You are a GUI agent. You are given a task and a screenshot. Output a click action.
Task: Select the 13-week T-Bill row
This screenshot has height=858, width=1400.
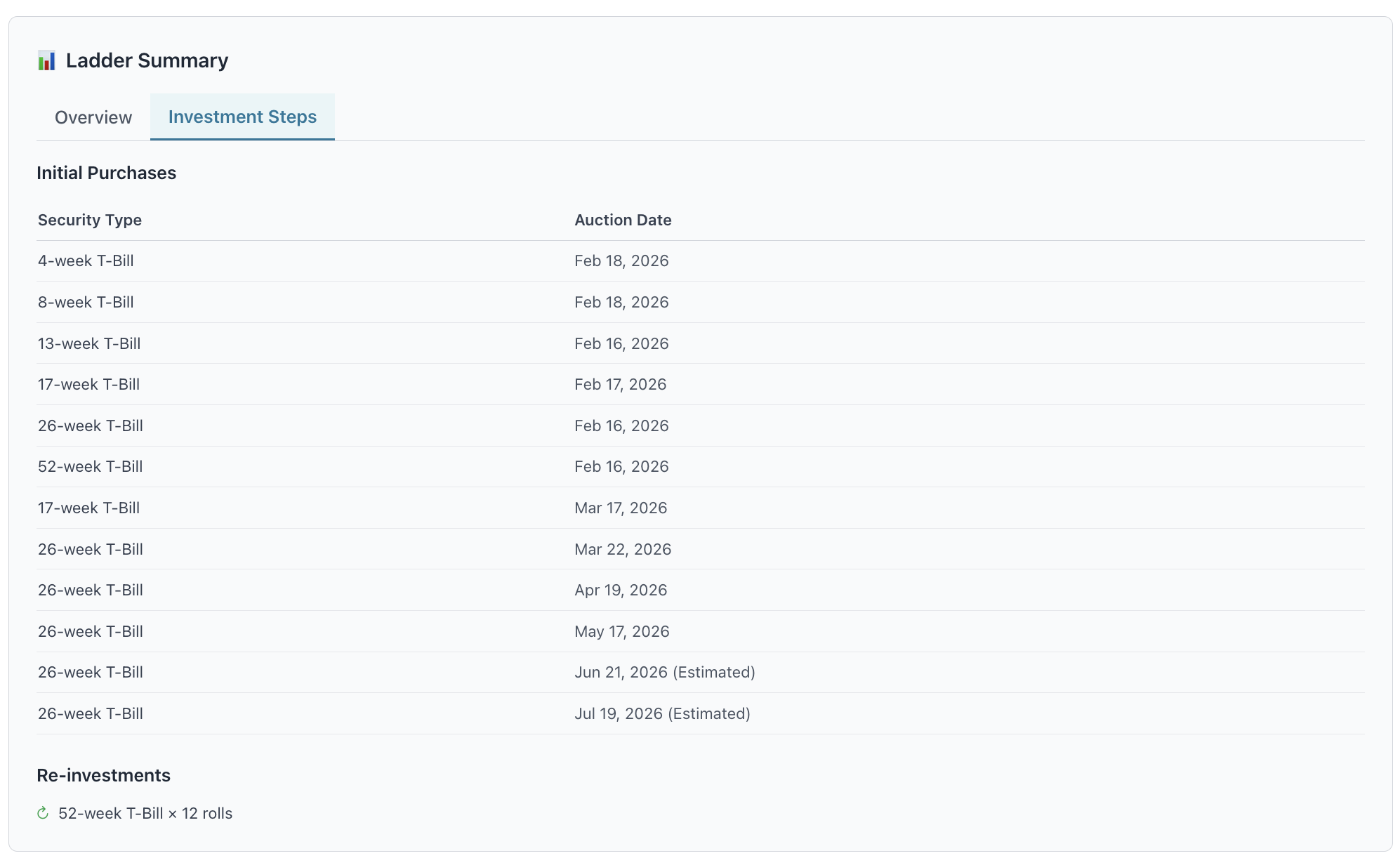click(89, 343)
